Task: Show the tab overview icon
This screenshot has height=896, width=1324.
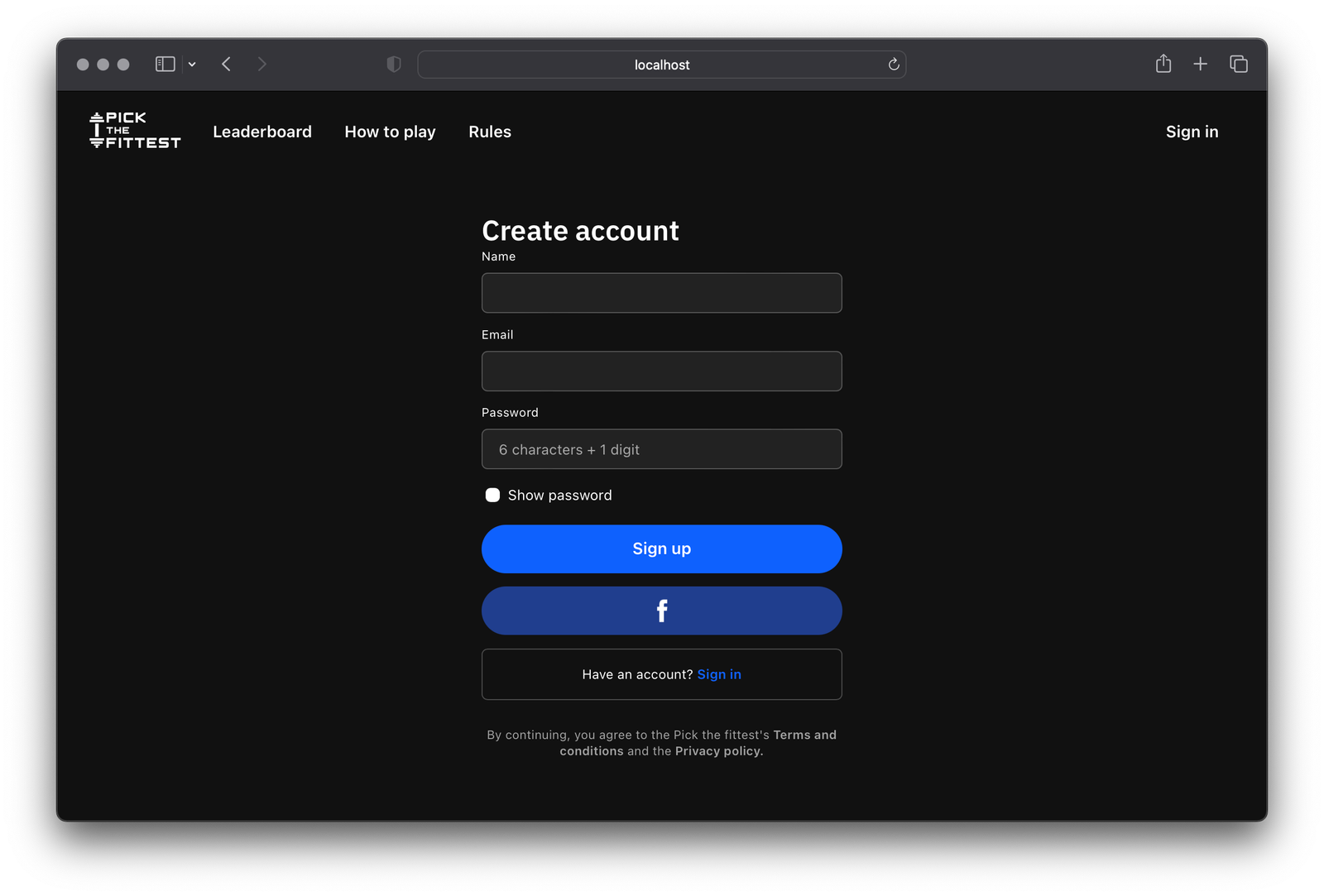Action: [x=1238, y=65]
